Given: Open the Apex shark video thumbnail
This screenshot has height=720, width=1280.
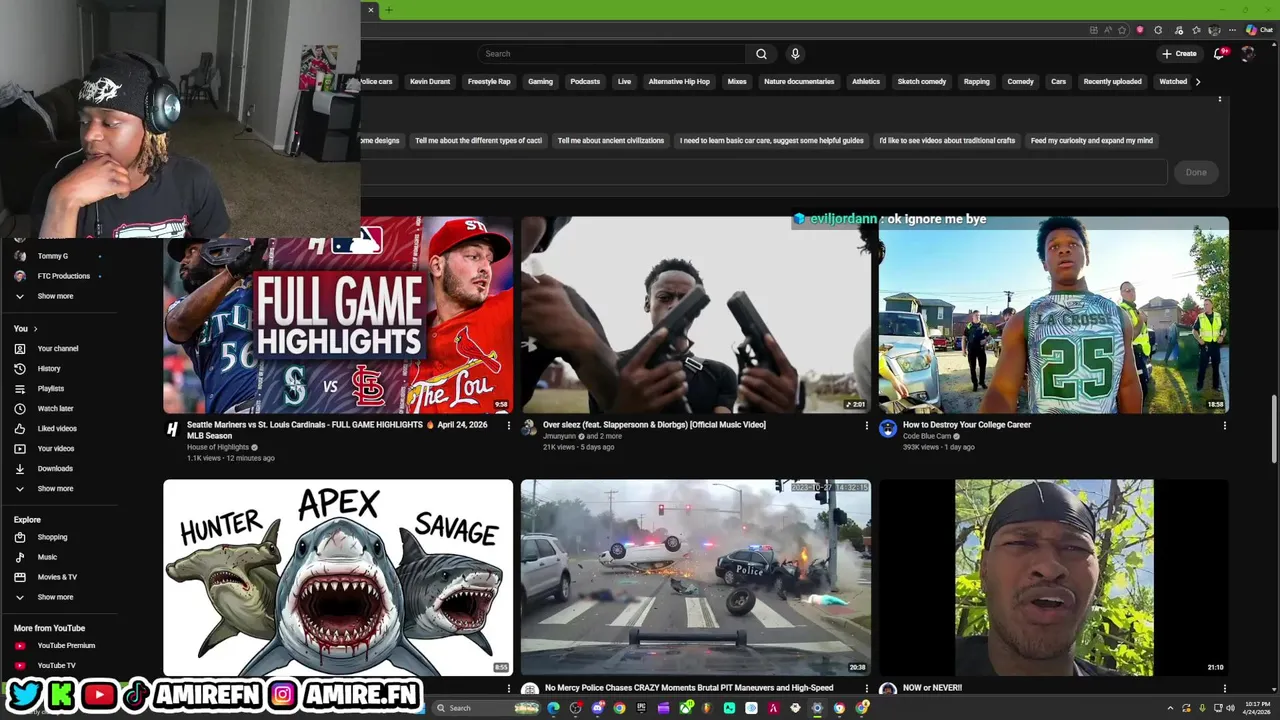Looking at the screenshot, I should coord(338,578).
